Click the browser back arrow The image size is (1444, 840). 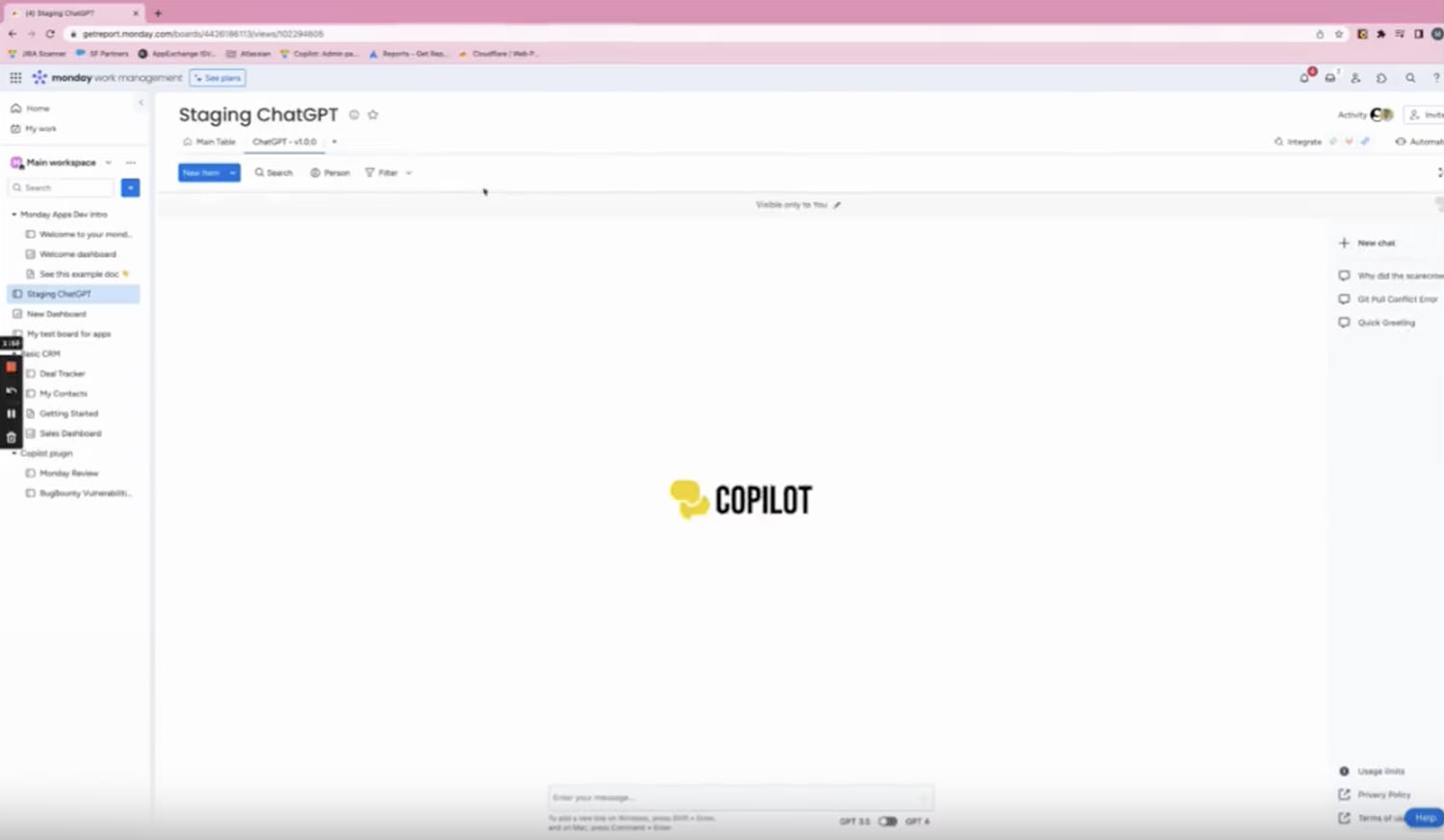point(13,34)
